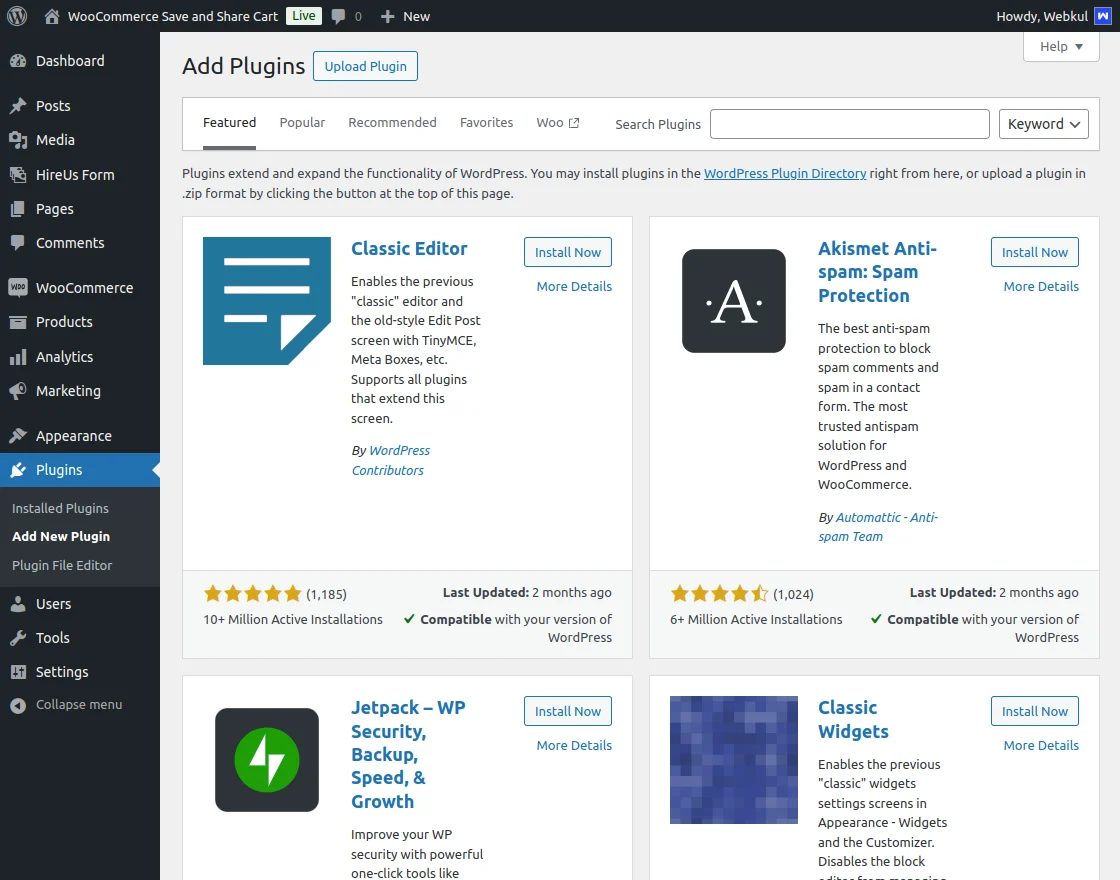Viewport: 1120px width, 880px height.
Task: Click the Dashboard gauge icon
Action: [x=18, y=61]
